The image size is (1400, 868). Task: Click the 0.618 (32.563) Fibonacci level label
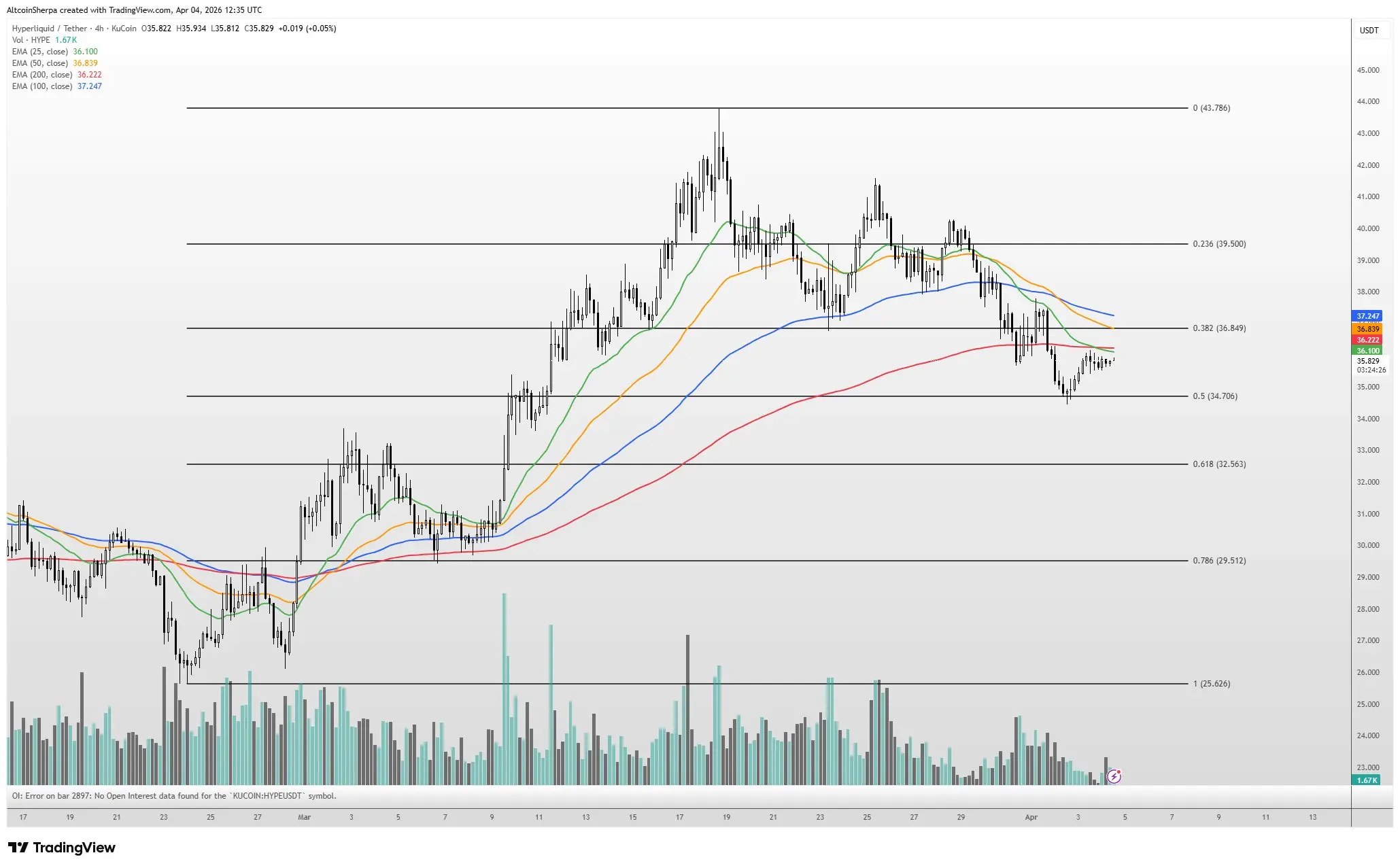pos(1218,464)
